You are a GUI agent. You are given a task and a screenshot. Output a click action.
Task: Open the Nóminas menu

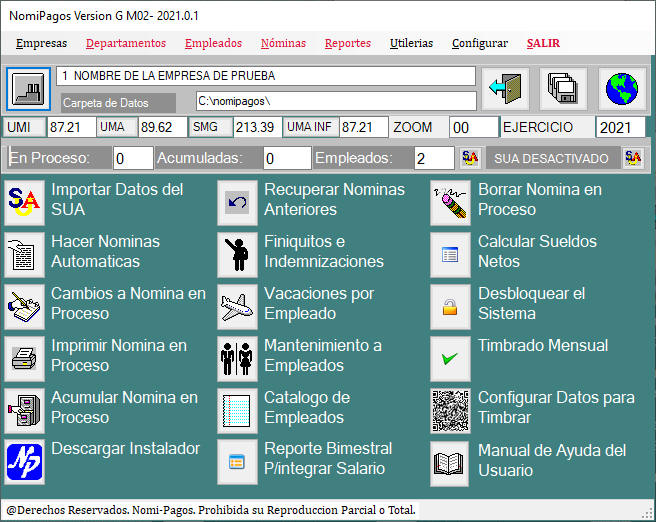(x=283, y=43)
